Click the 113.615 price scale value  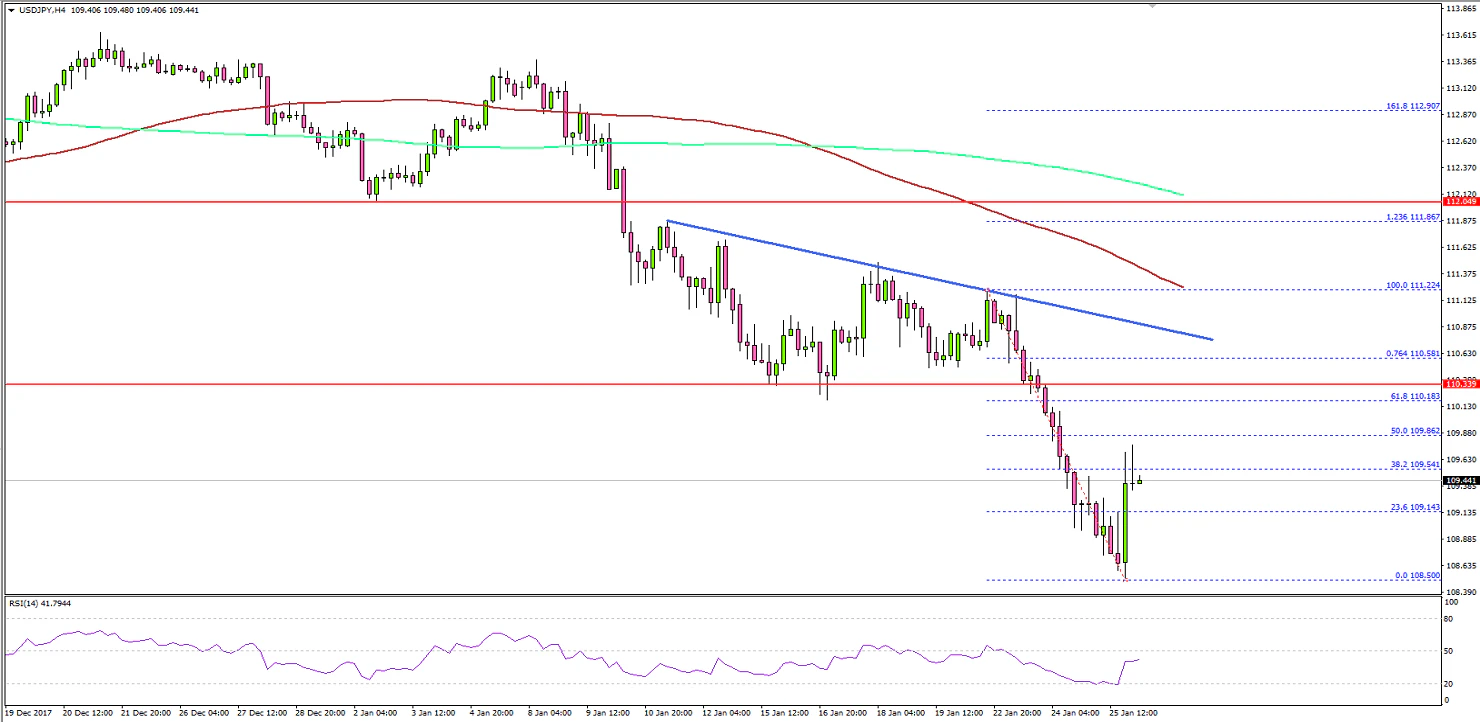1460,35
